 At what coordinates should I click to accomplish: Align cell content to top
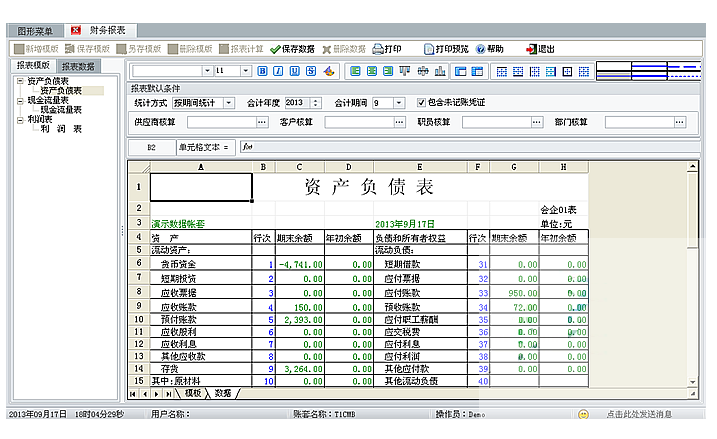[405, 71]
